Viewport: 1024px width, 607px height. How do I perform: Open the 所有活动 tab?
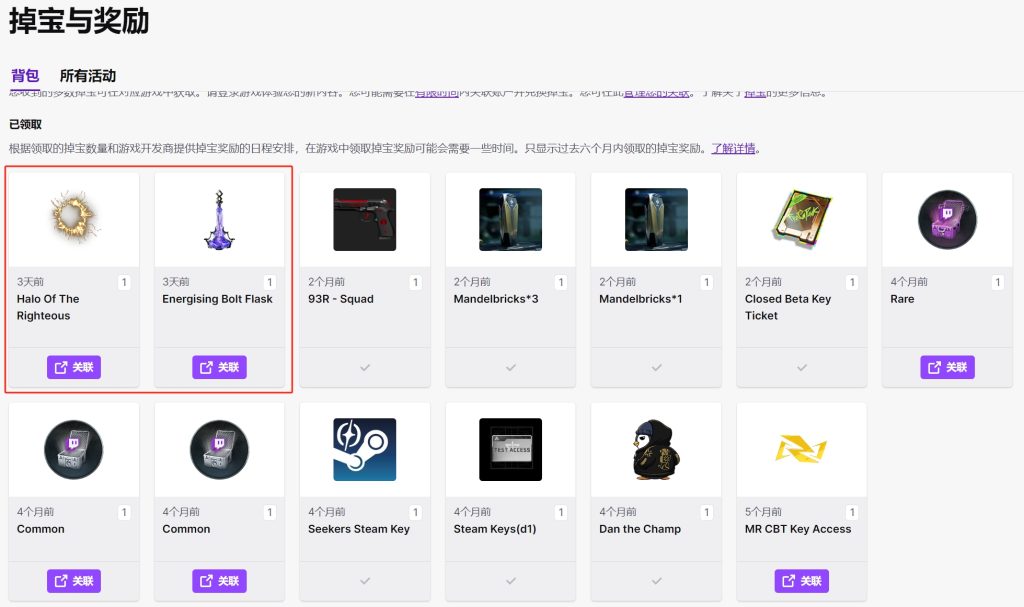tap(88, 76)
